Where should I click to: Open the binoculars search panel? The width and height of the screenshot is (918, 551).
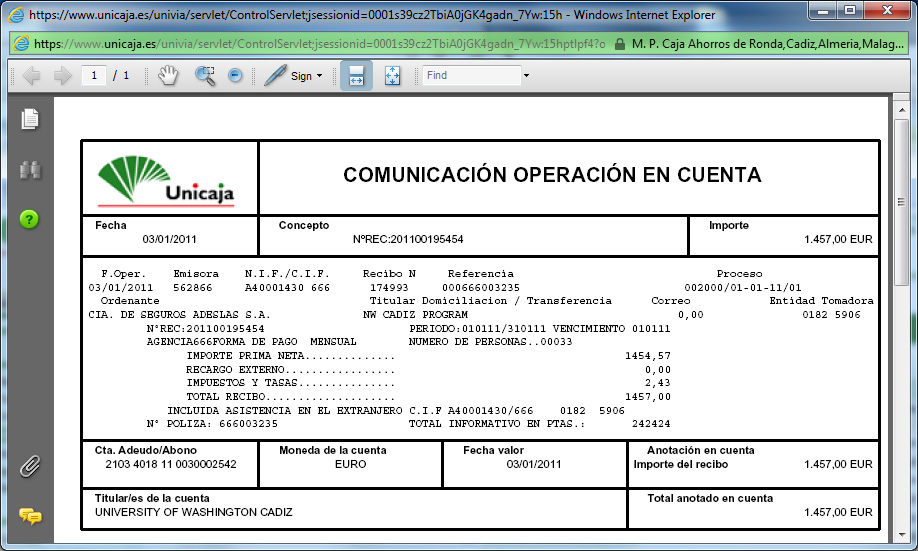click(x=30, y=170)
